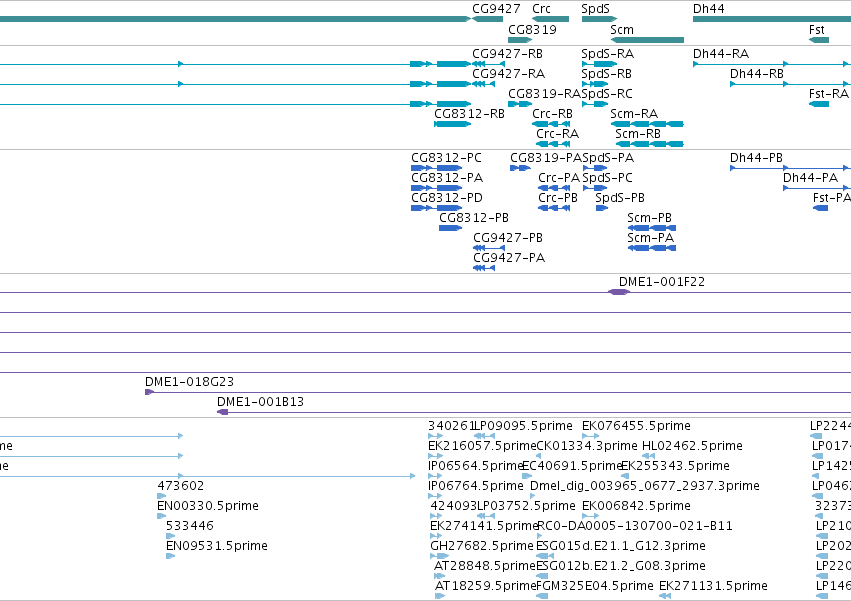Screen dimensions: 851x601
Task: Select EST label EK076455.5prime
Action: point(636,426)
